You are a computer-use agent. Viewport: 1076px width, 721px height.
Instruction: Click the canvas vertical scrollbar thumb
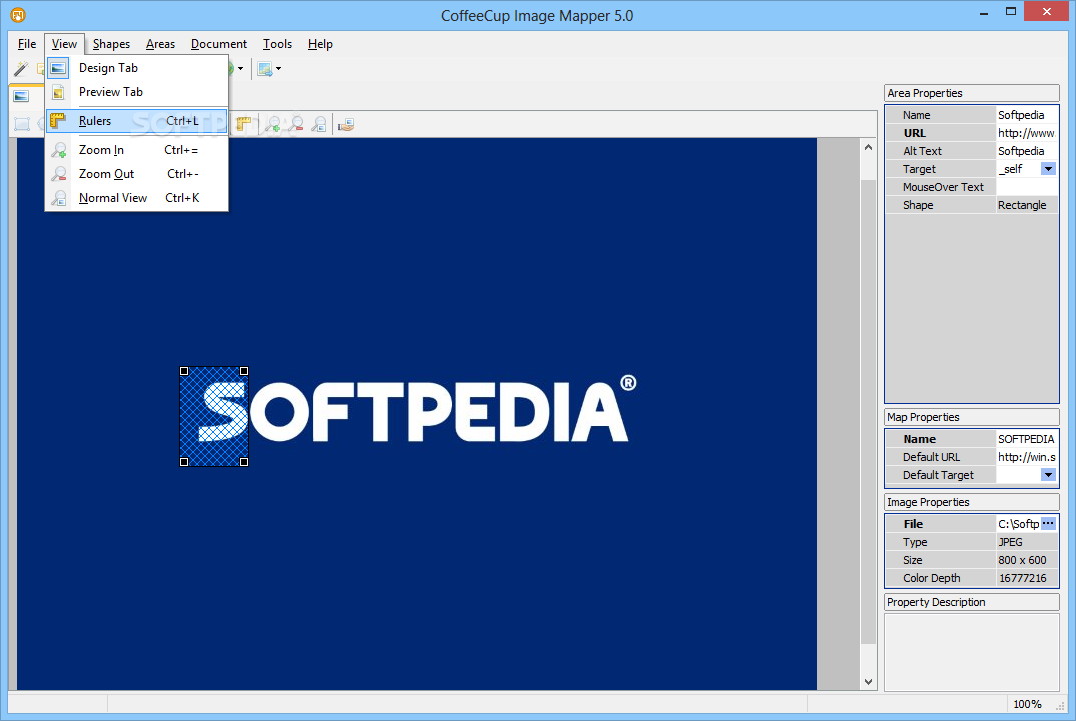(x=869, y=412)
